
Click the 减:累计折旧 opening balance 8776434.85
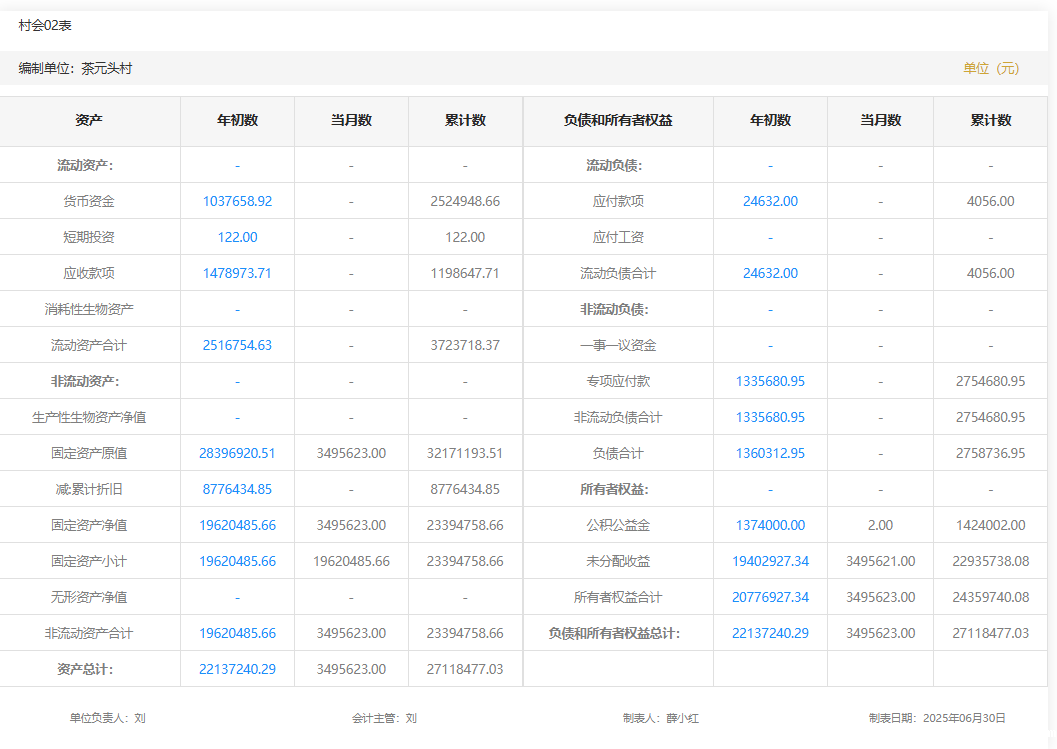pos(237,489)
